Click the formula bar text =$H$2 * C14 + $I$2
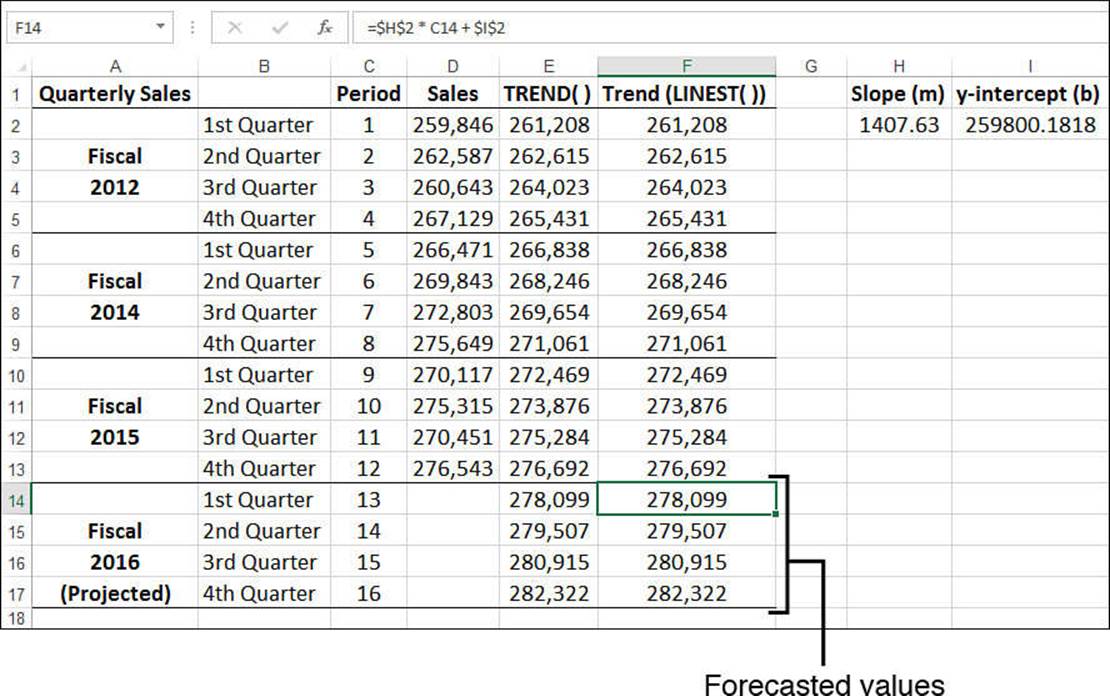The height and width of the screenshot is (696, 1110). pos(436,28)
